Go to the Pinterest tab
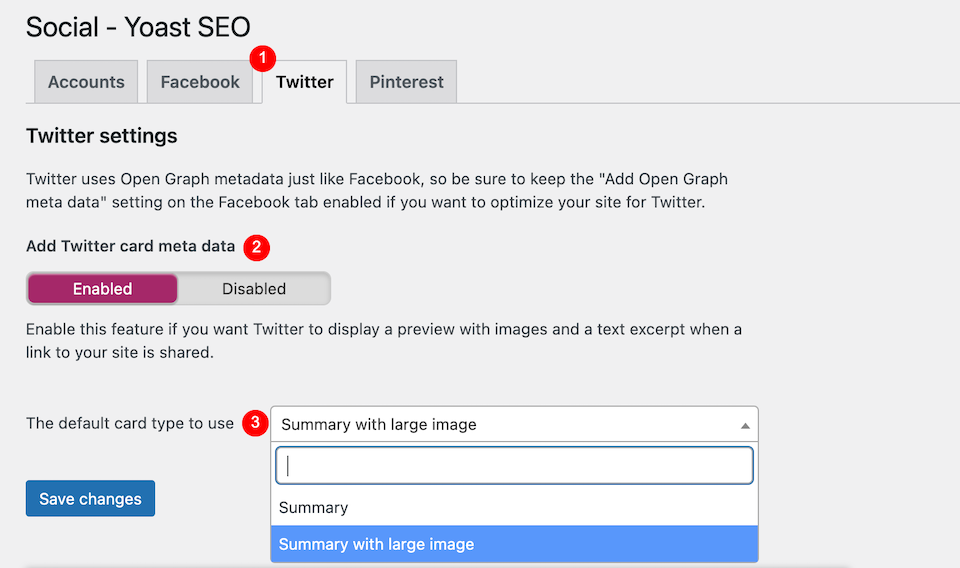The image size is (960, 568). pos(406,82)
